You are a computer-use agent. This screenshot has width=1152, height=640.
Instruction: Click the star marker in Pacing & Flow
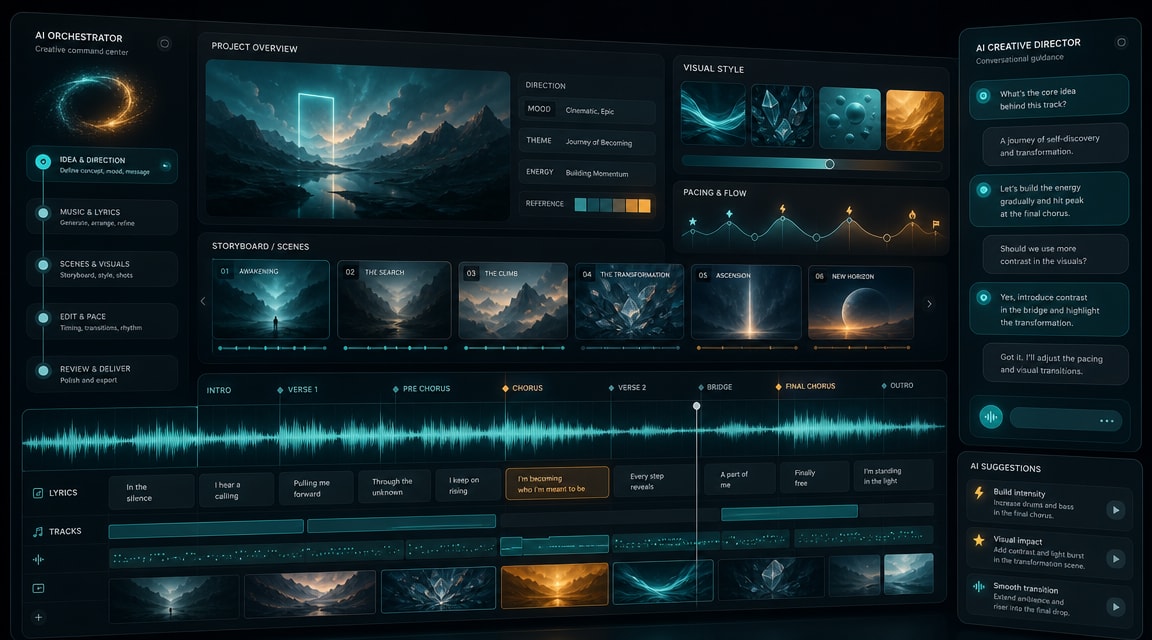pos(692,221)
